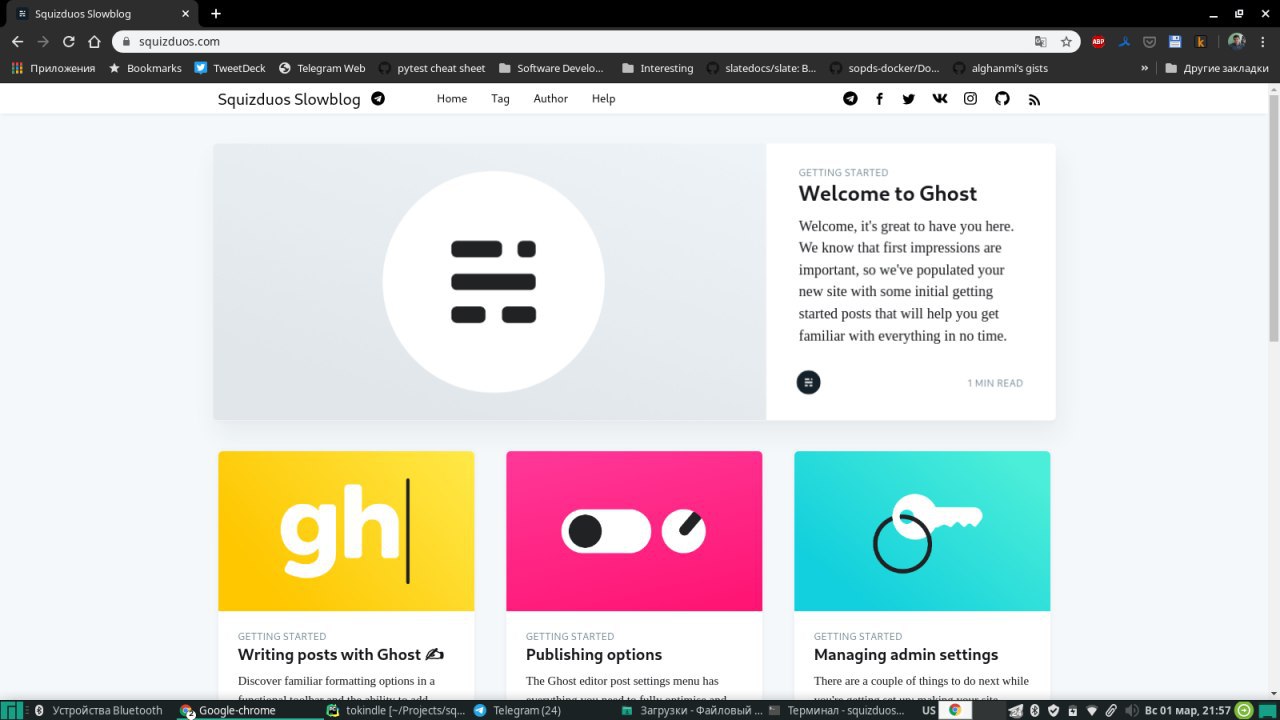Open 'alghanmi's gists' bookmark
This screenshot has width=1280, height=720.
tap(1000, 68)
